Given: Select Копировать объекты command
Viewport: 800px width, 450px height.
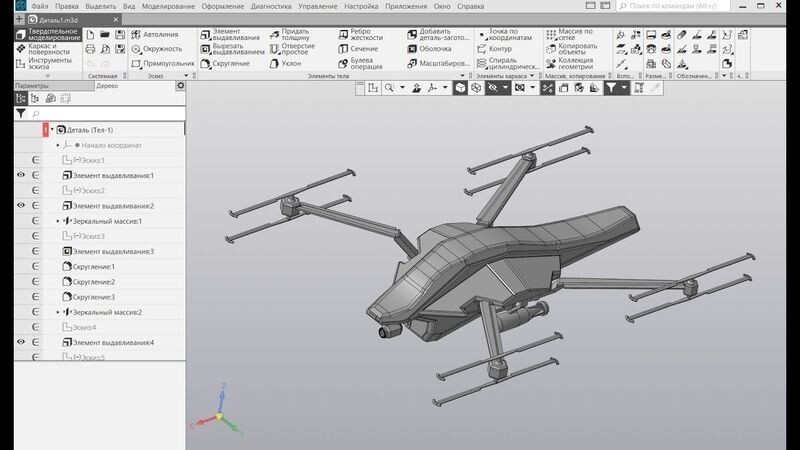Looking at the screenshot, I should (x=571, y=49).
